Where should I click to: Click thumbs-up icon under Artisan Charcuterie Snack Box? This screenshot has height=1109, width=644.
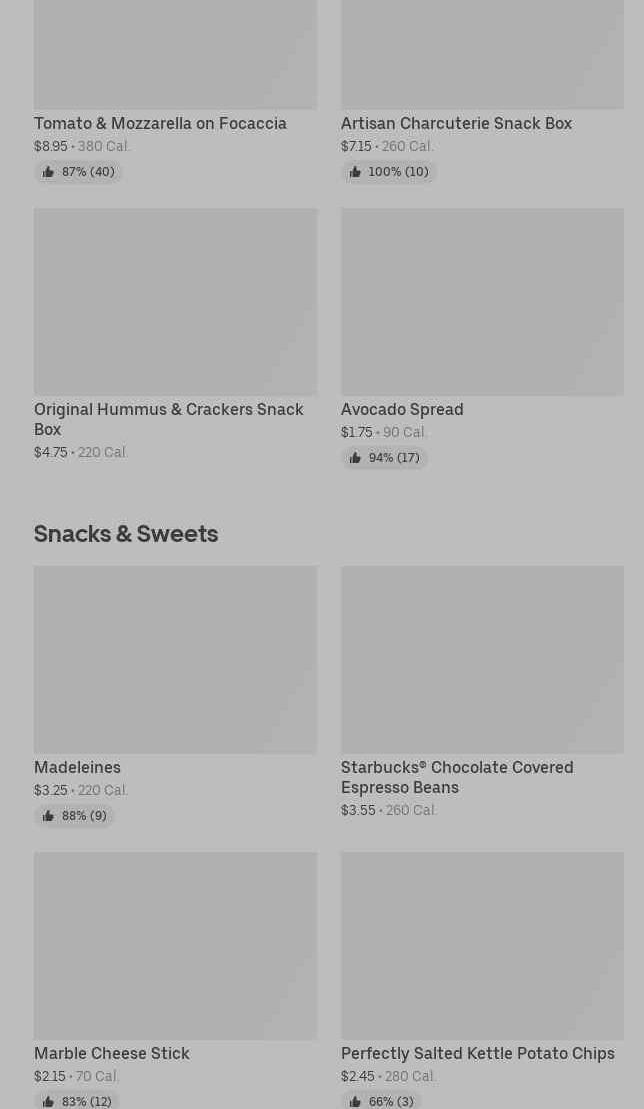[x=355, y=172]
